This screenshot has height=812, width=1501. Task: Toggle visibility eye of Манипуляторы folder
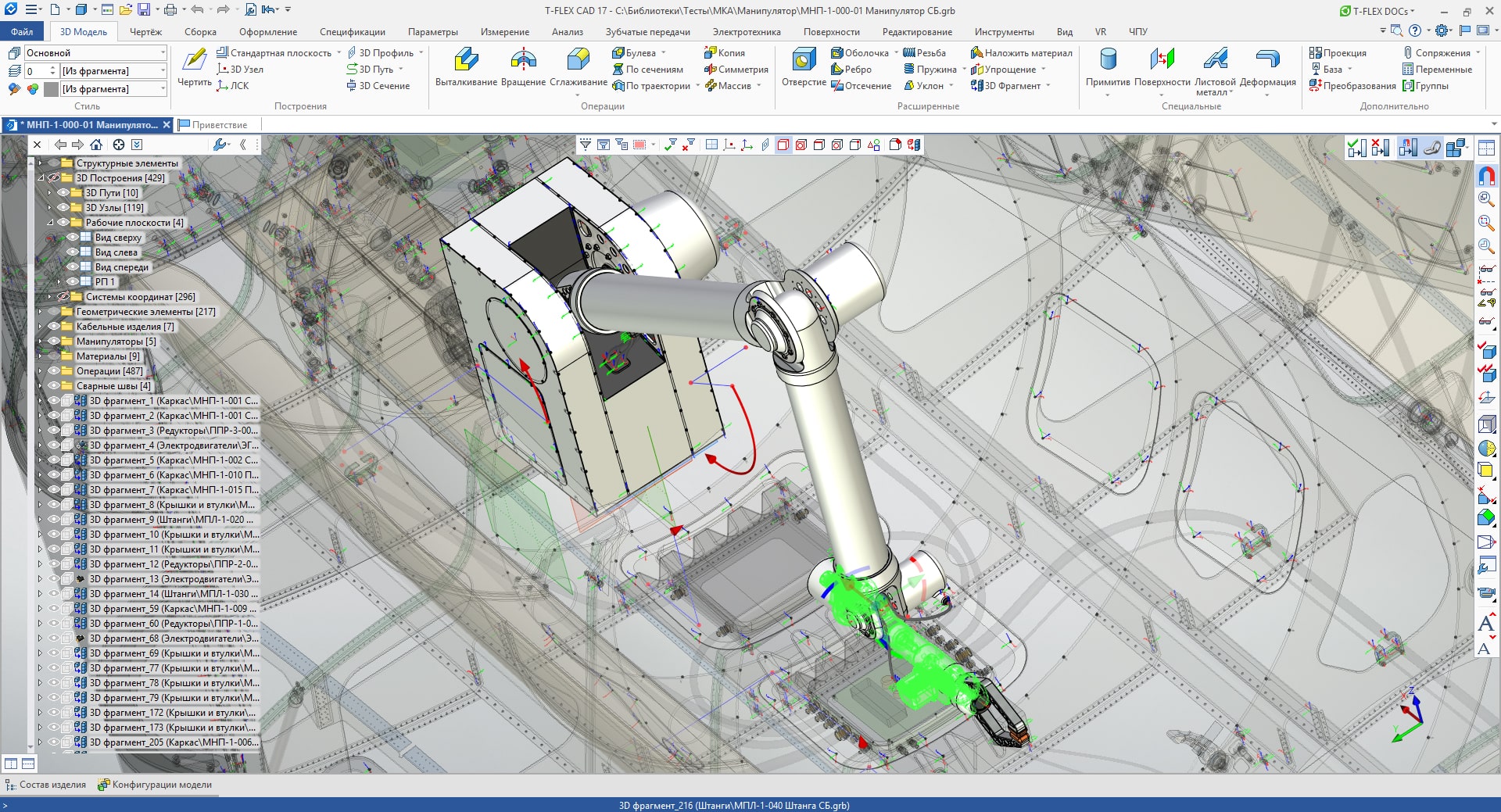[54, 342]
